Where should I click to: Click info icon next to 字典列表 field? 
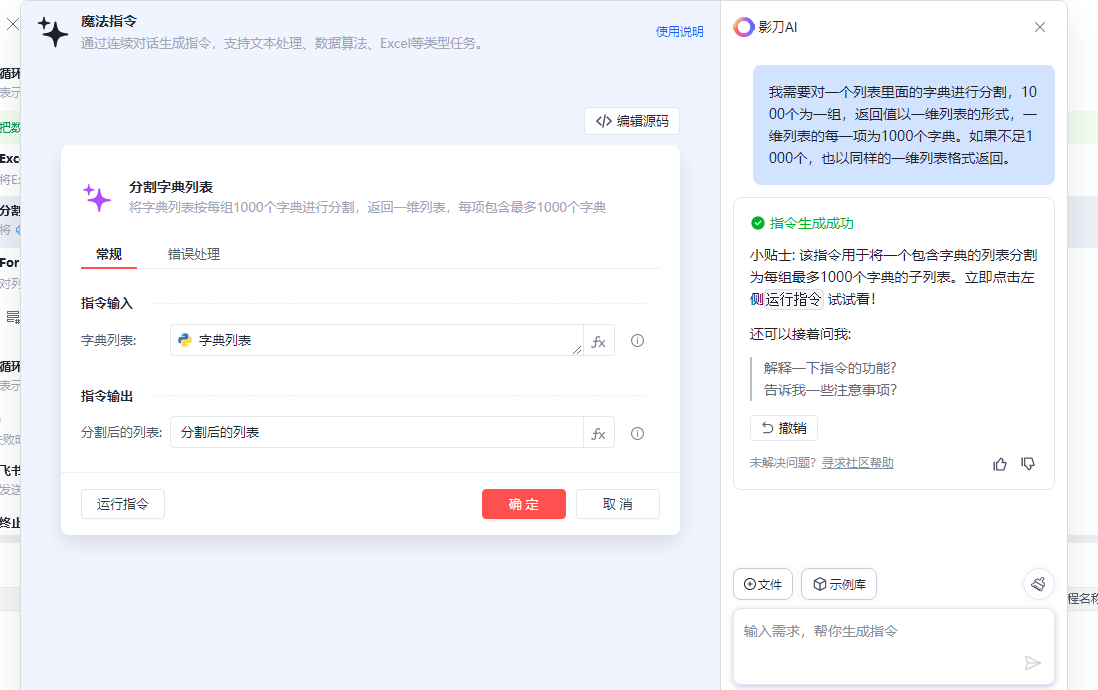pos(637,341)
